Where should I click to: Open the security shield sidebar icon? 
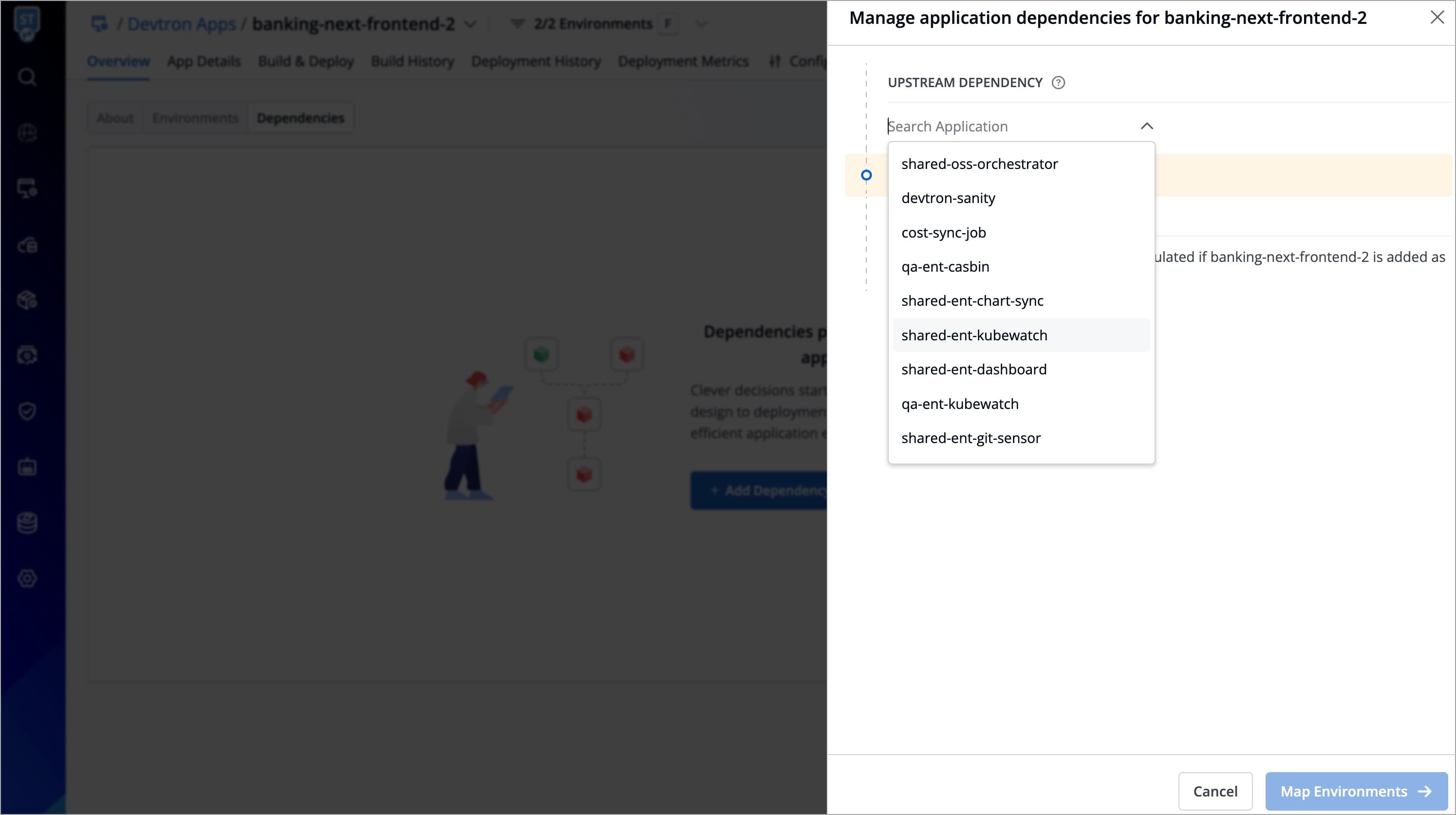[27, 411]
